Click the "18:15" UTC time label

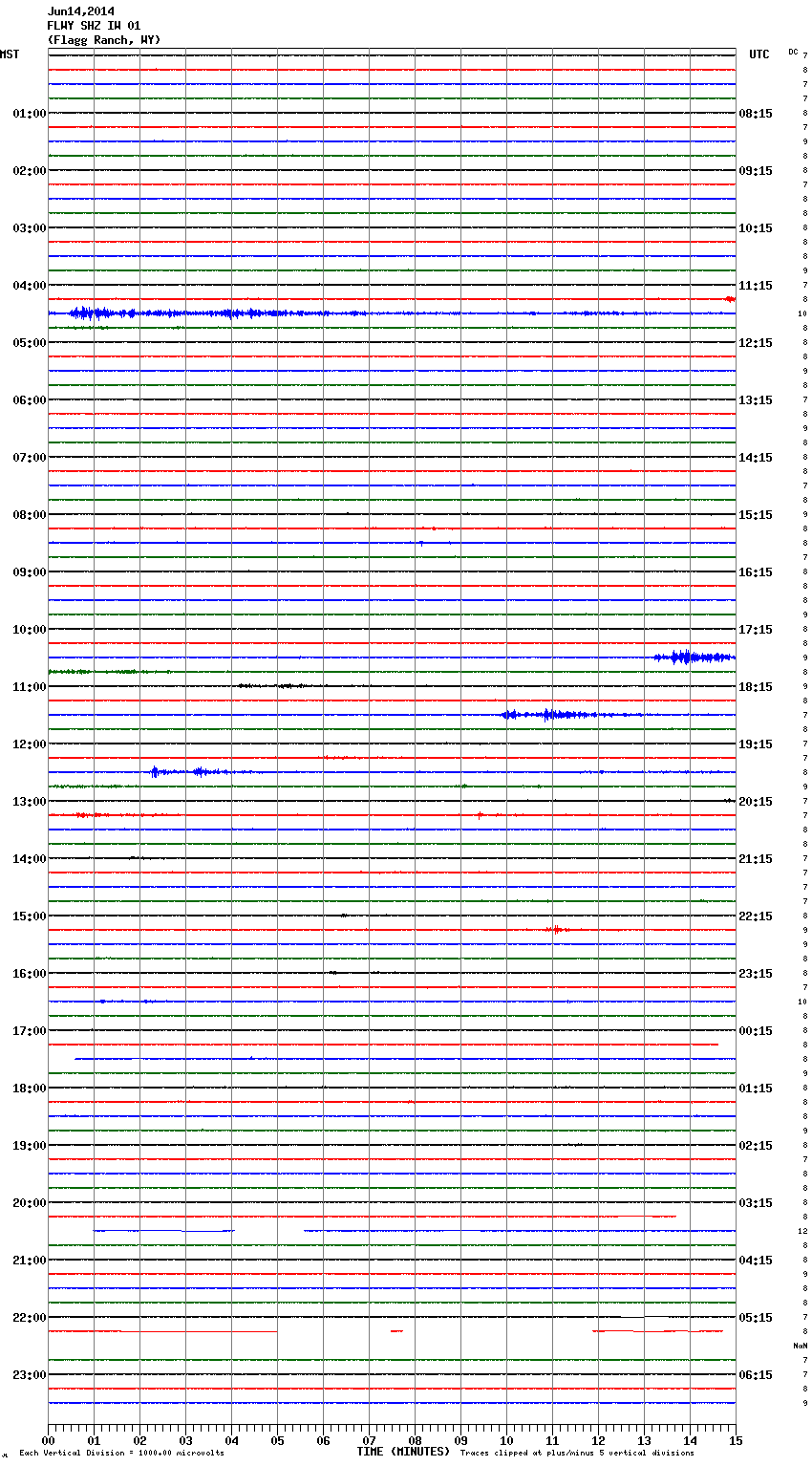tap(756, 687)
